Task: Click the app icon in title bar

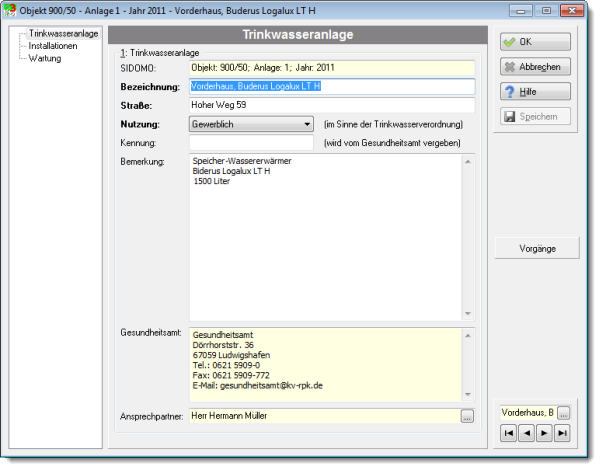Action: tap(9, 10)
